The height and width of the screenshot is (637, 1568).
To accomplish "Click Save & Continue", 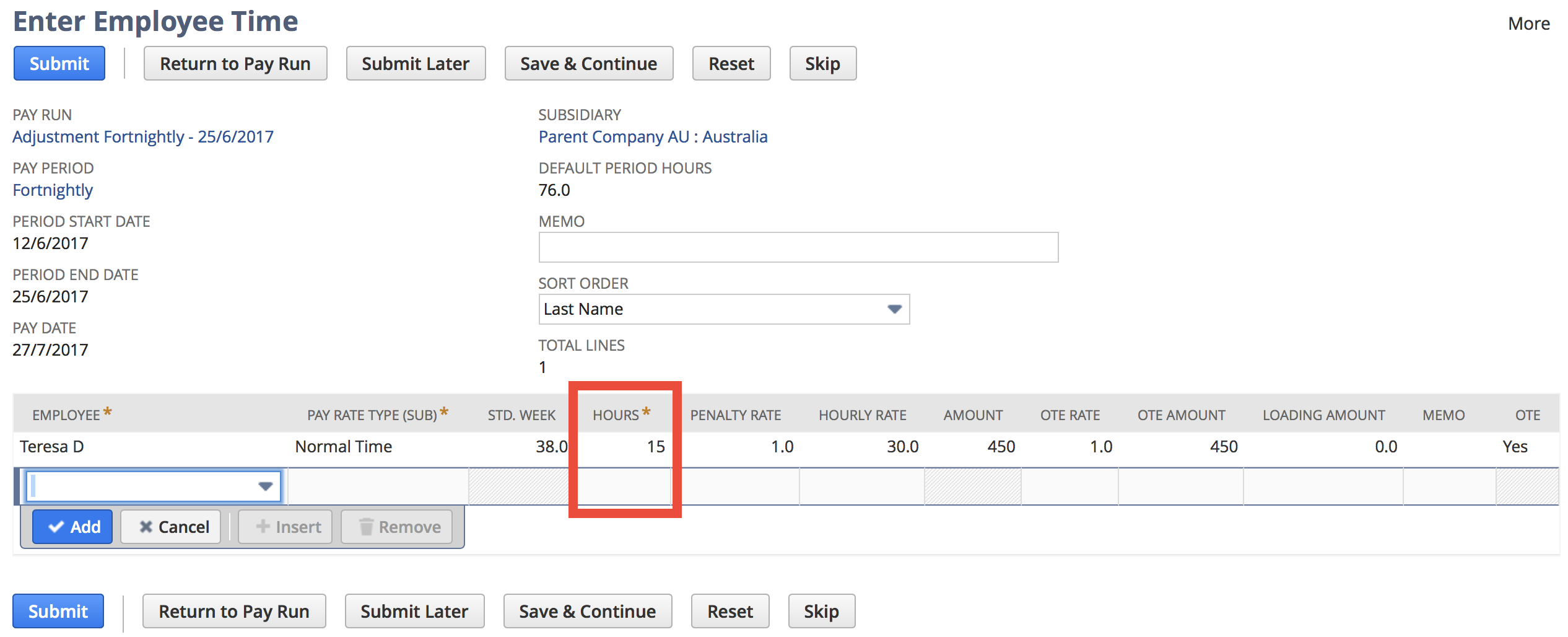I will click(x=588, y=63).
